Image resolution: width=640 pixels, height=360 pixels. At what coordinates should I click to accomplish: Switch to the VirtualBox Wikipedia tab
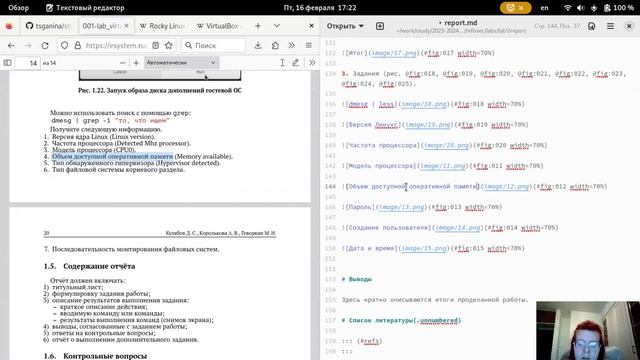pos(219,26)
